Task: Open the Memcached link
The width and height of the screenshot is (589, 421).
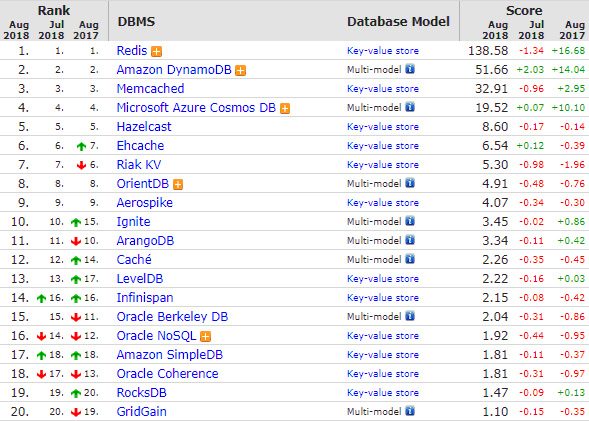Action: click(150, 89)
